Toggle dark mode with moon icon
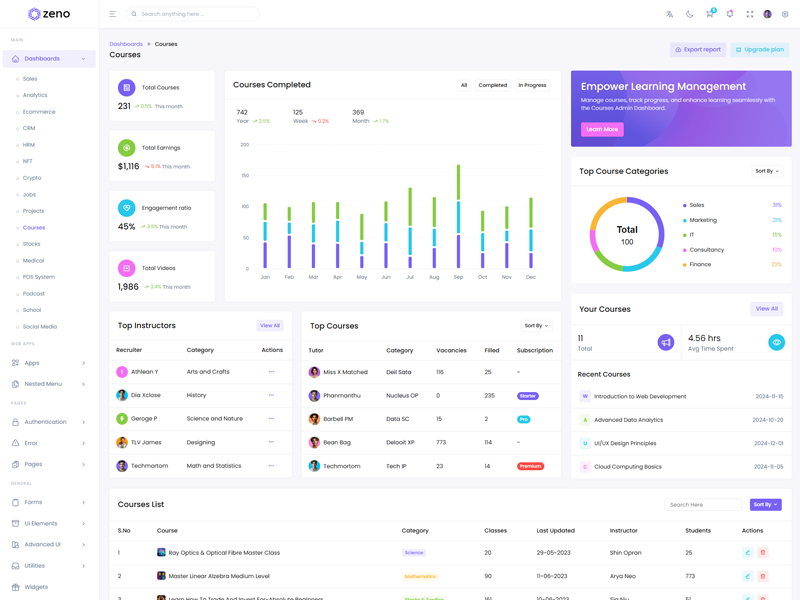Screen dimensions: 800x600 pos(690,14)
